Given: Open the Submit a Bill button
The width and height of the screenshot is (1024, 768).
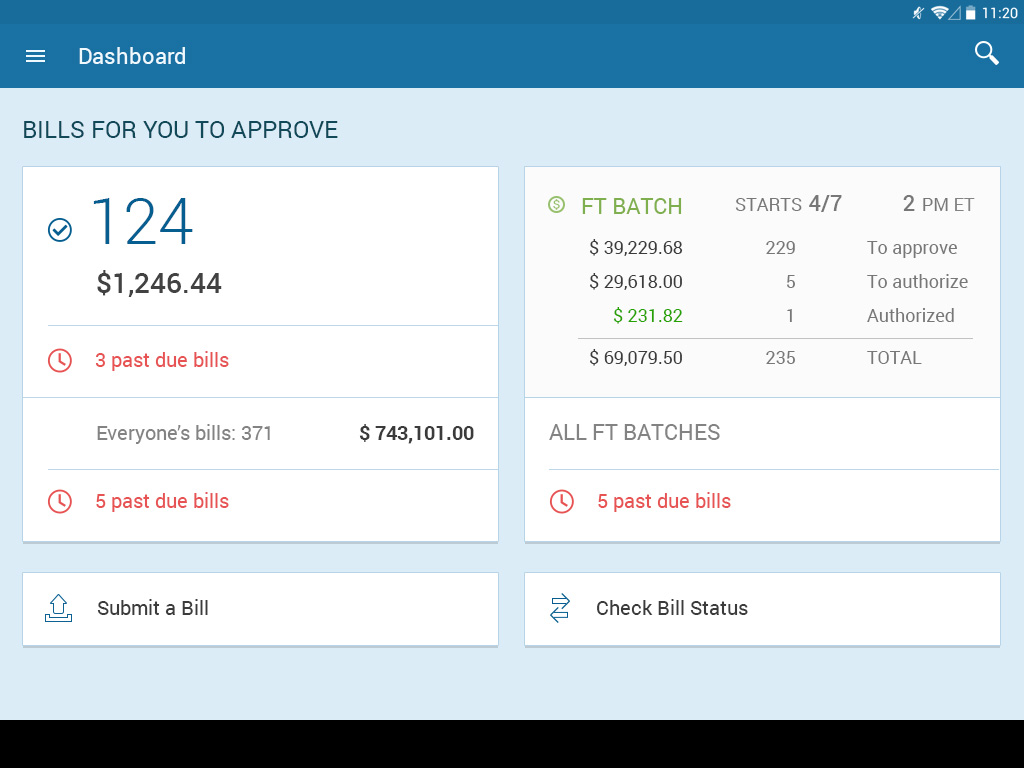Looking at the screenshot, I should [260, 608].
